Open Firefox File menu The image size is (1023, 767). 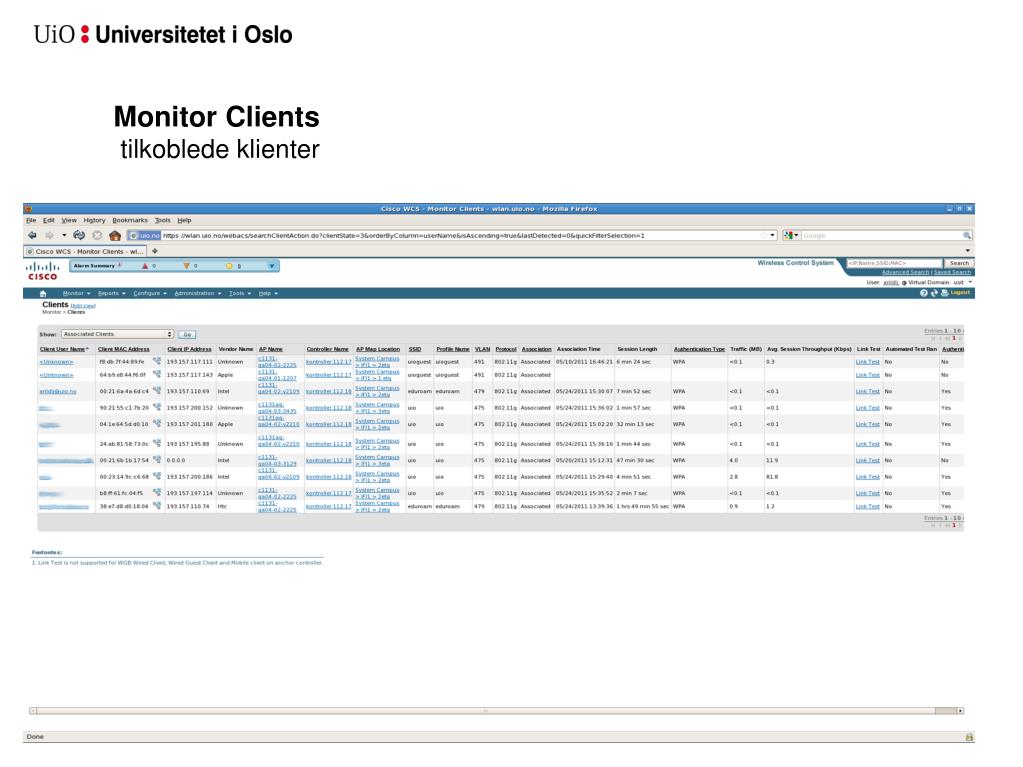coord(31,220)
